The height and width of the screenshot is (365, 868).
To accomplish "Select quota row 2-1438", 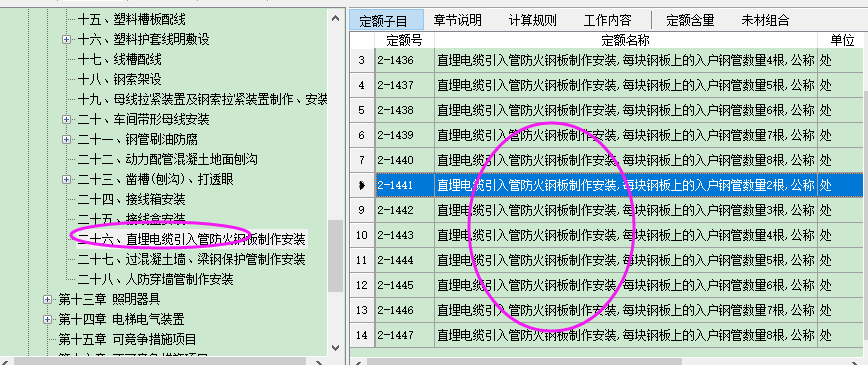I will click(607, 110).
